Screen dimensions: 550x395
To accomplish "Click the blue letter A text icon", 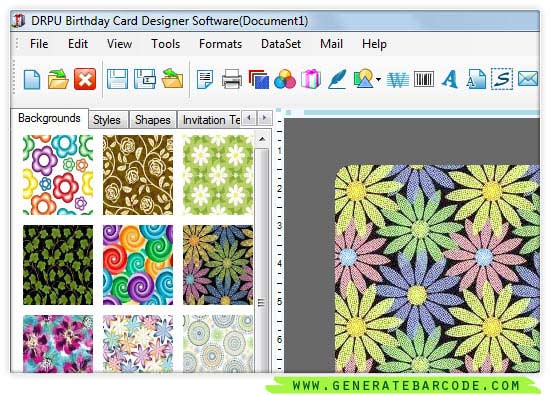I will (x=450, y=79).
